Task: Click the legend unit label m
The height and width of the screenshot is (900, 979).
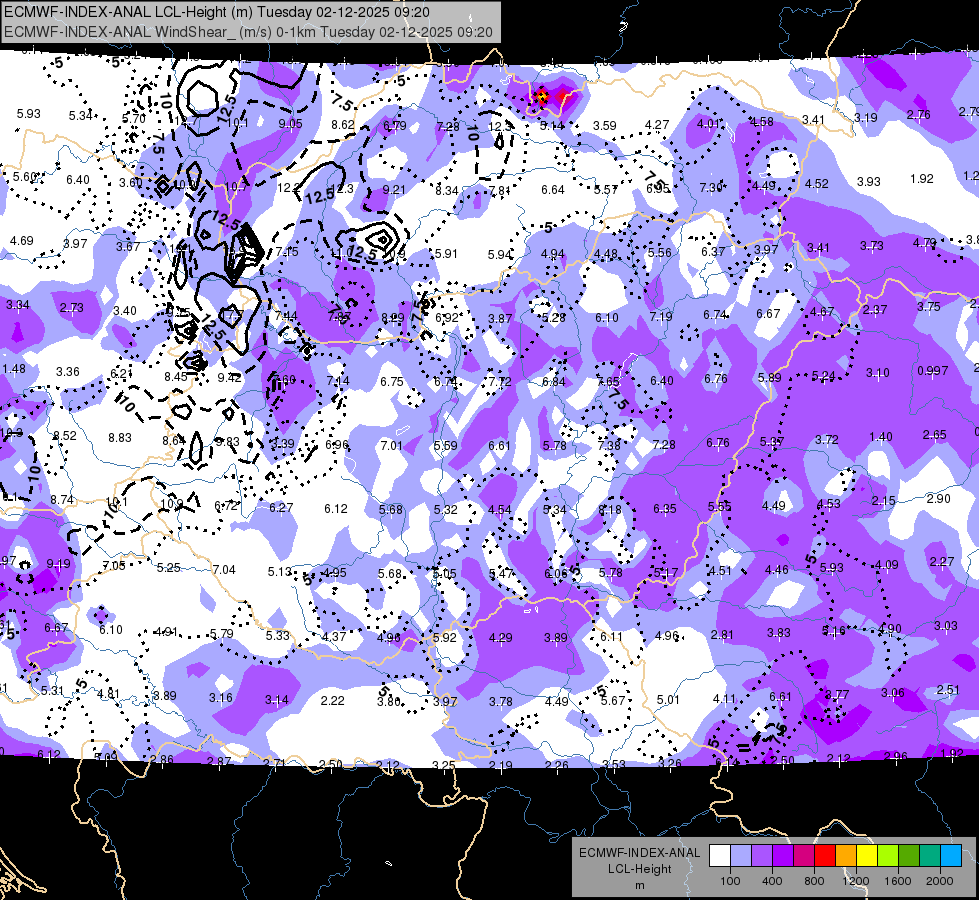Action: [639, 885]
